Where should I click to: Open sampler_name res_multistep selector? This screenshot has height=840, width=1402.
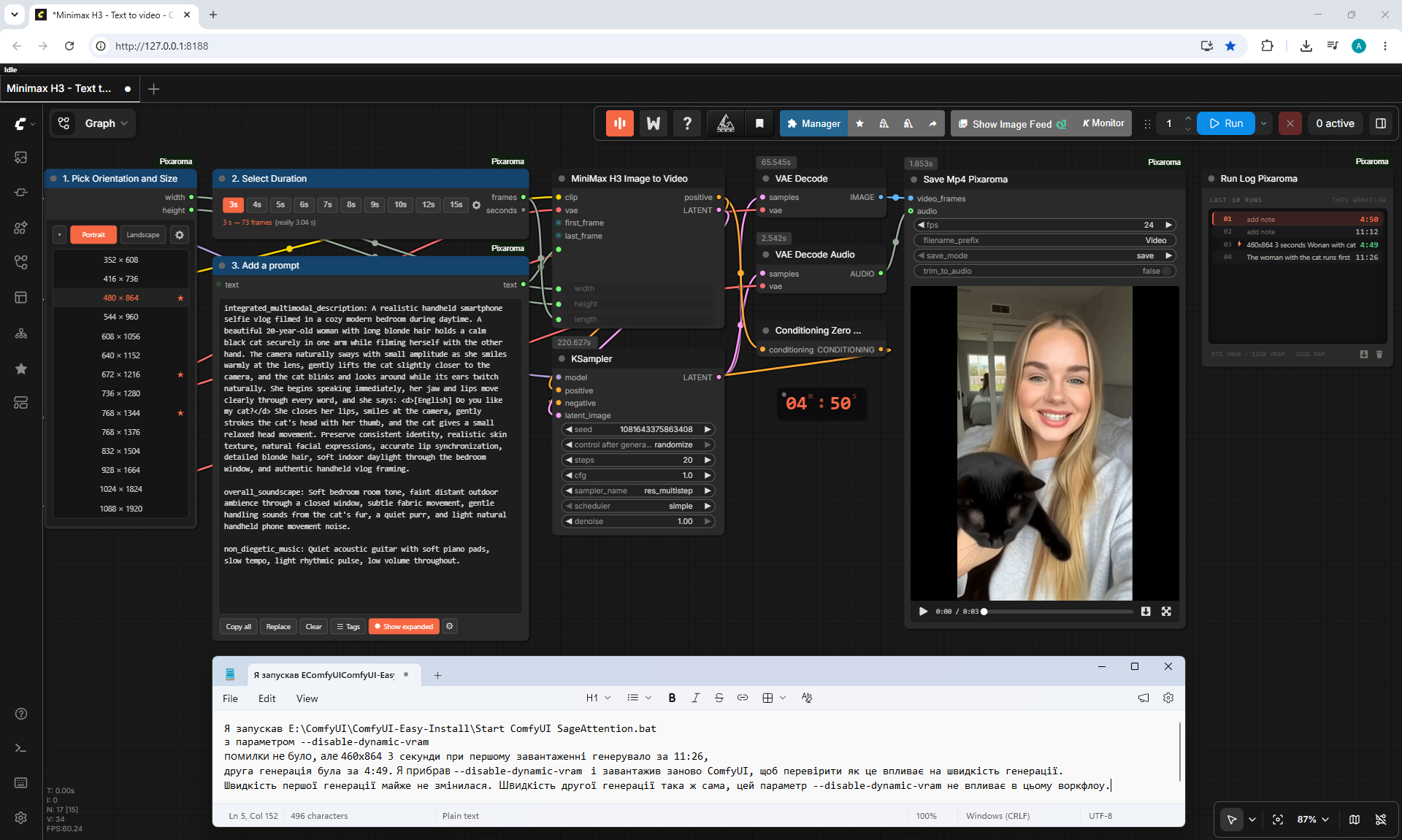(x=638, y=490)
